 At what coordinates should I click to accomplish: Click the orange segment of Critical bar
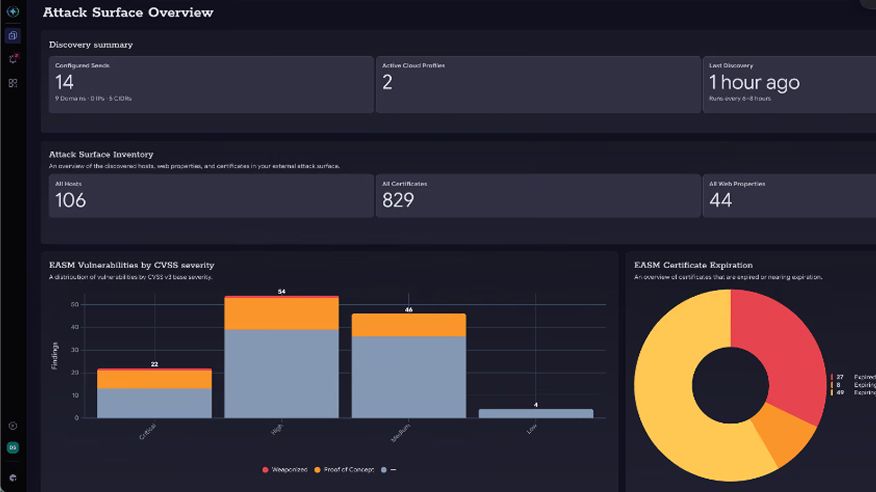coord(154,380)
